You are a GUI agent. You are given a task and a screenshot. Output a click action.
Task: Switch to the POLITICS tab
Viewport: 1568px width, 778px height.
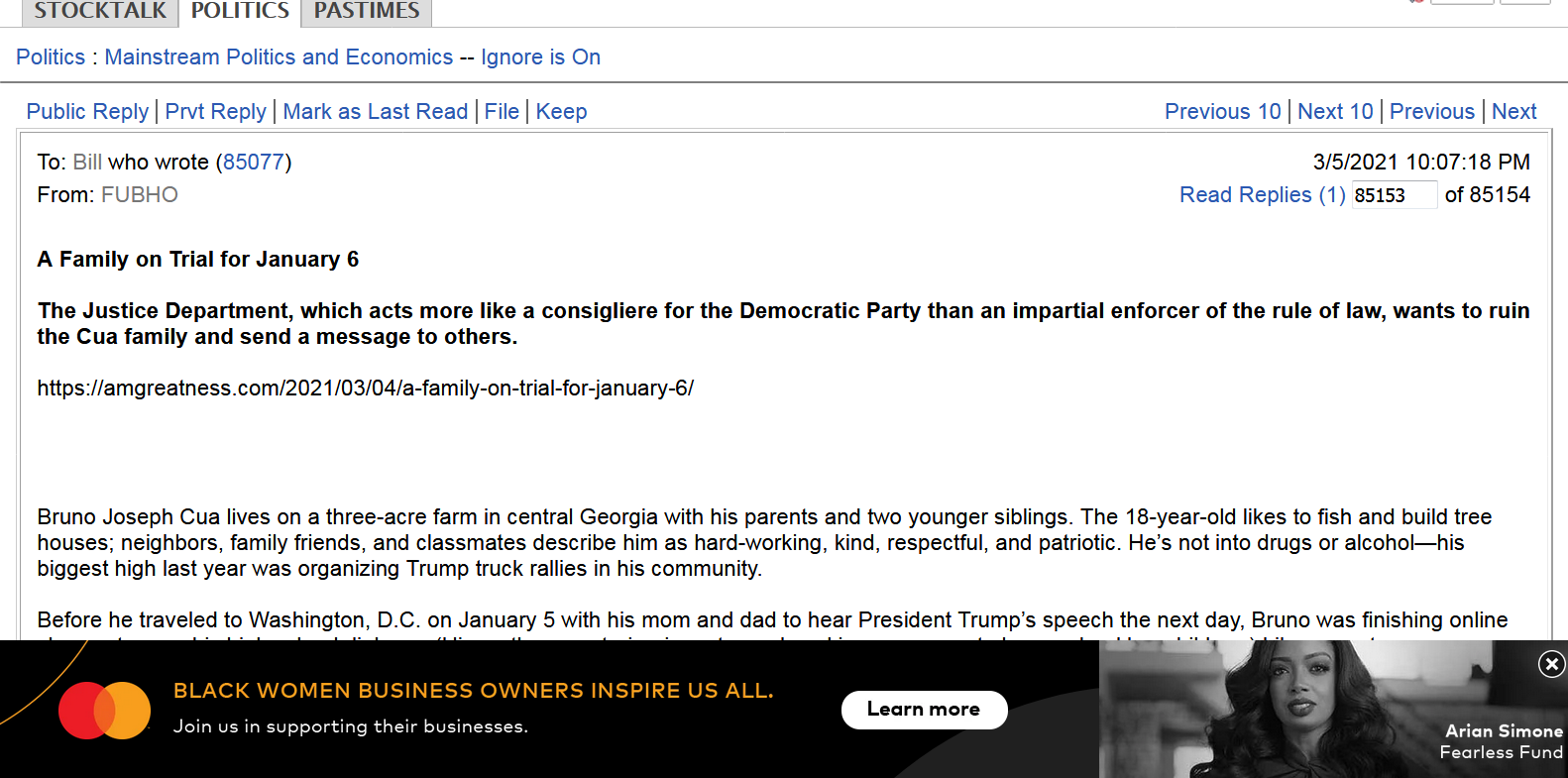pos(240,12)
